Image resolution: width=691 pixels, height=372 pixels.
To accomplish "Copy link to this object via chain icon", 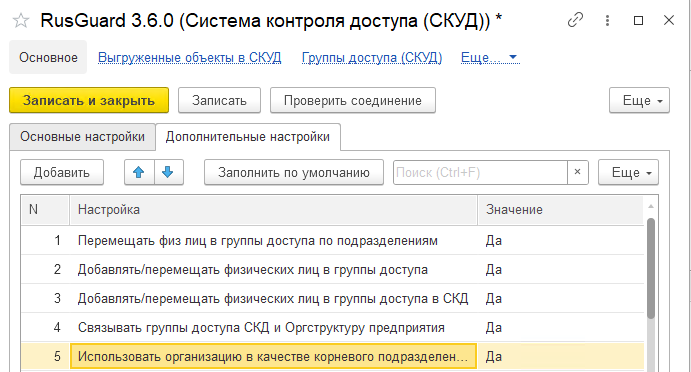I will pyautogui.click(x=576, y=20).
